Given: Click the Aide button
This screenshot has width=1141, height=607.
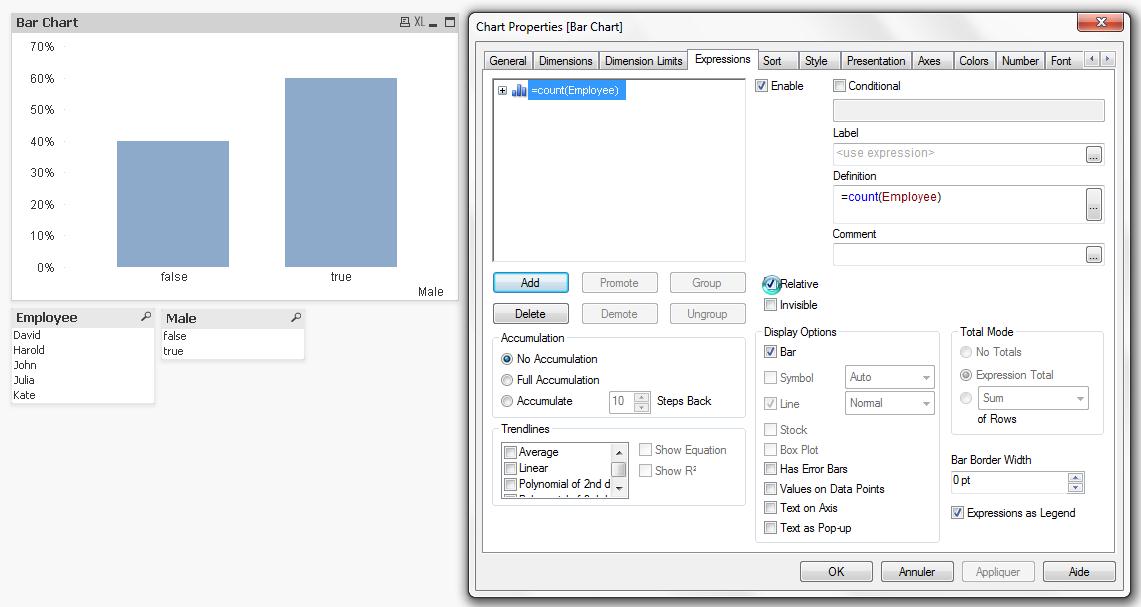Looking at the screenshot, I should 1078,571.
